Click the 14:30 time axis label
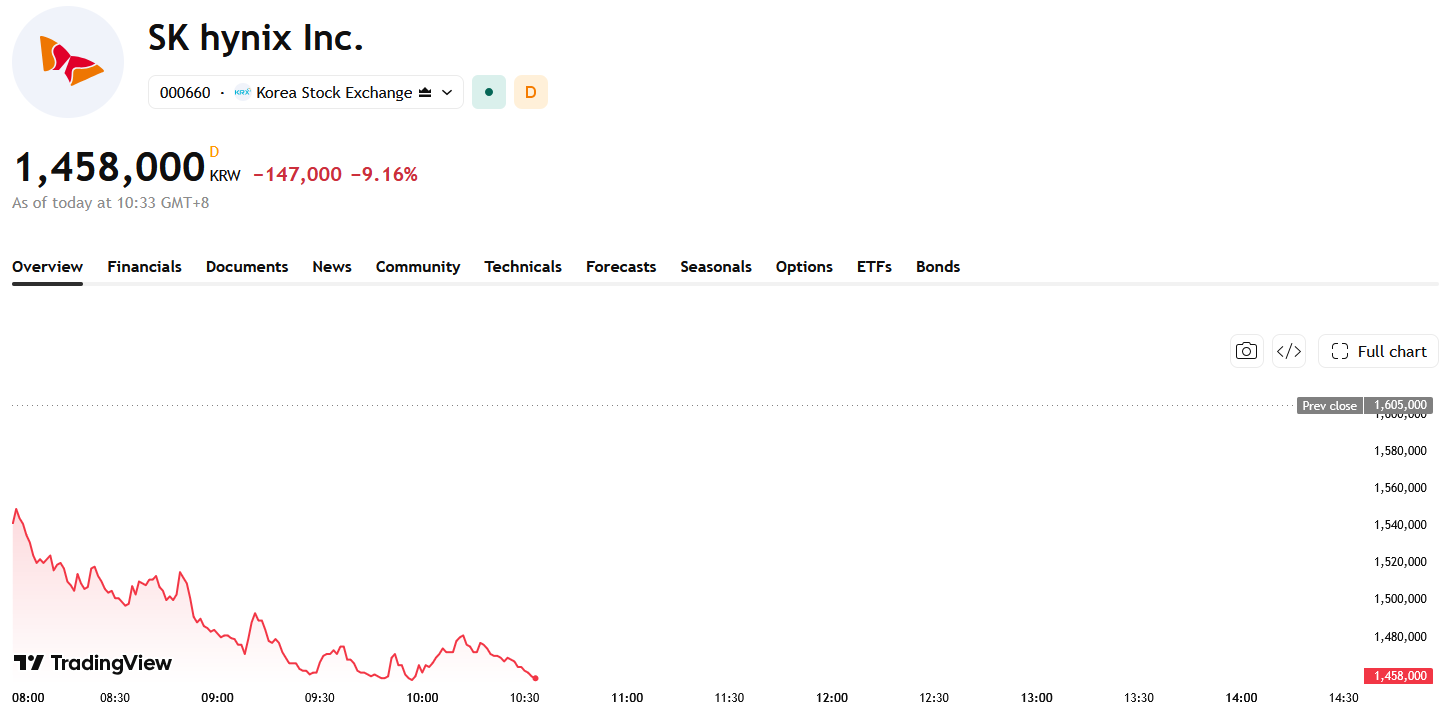1444x722 pixels. pos(1343,698)
